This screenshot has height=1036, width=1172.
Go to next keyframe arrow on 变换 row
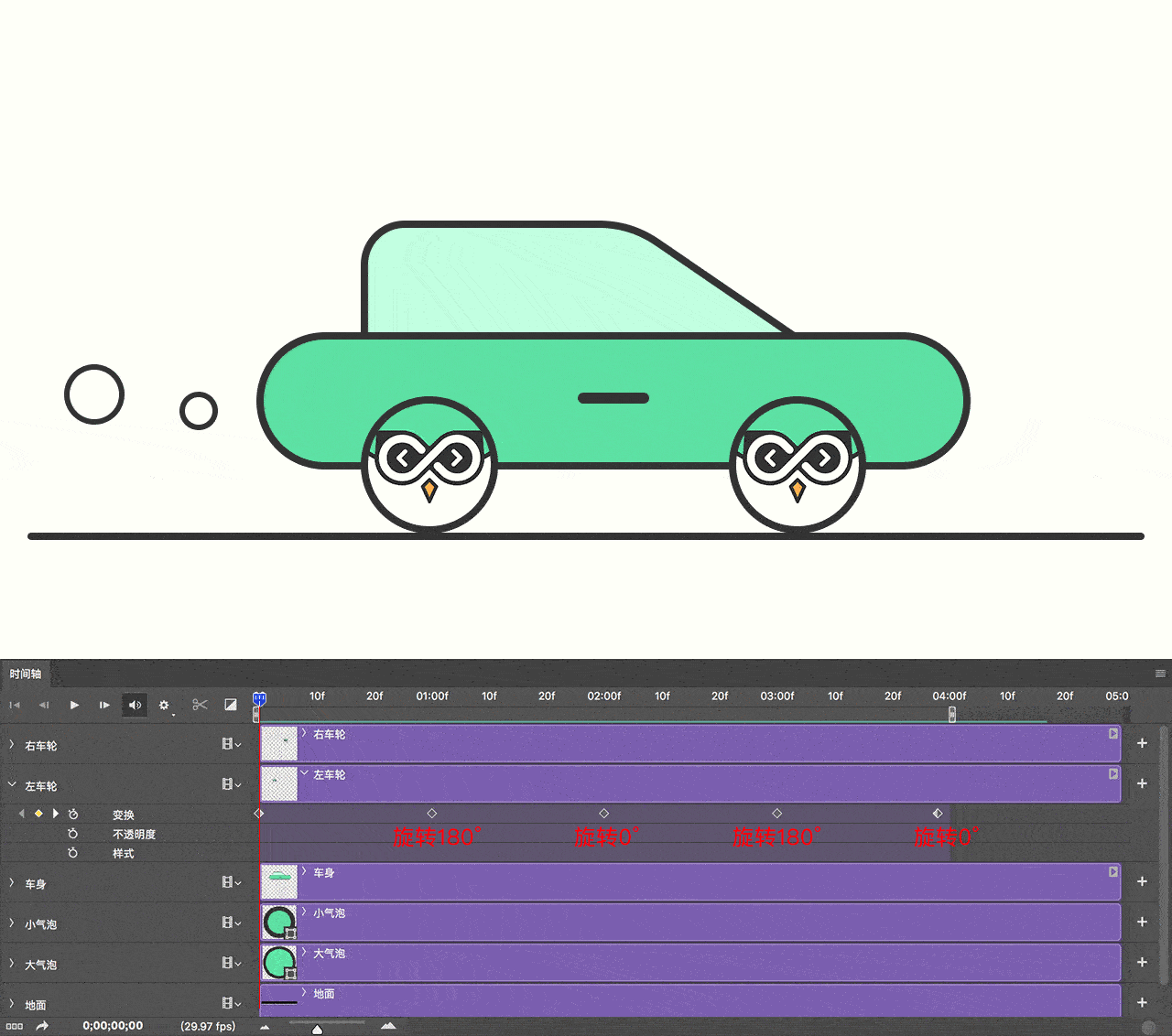point(56,814)
